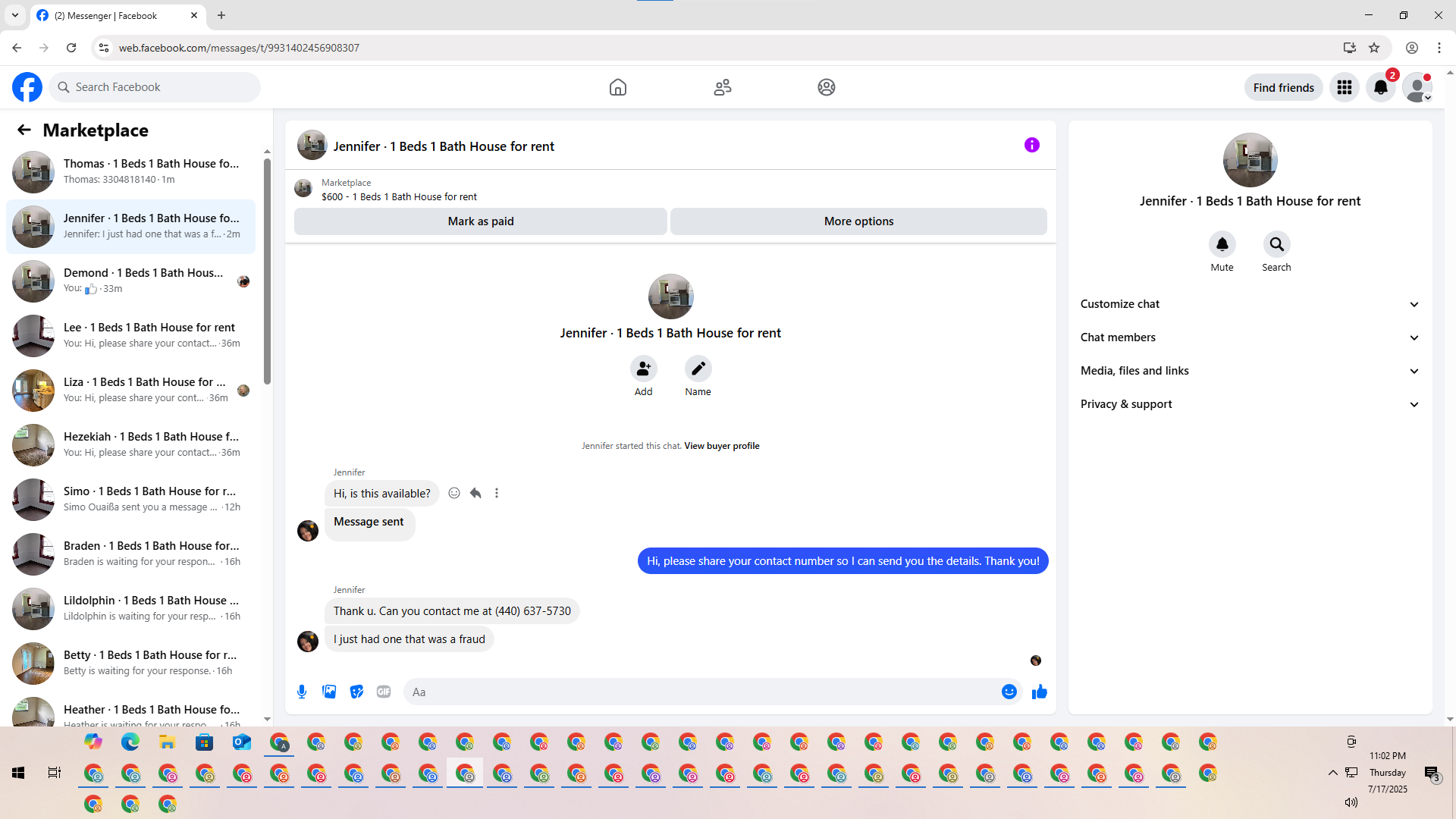Open Chrome three-dot menu

[1439, 48]
